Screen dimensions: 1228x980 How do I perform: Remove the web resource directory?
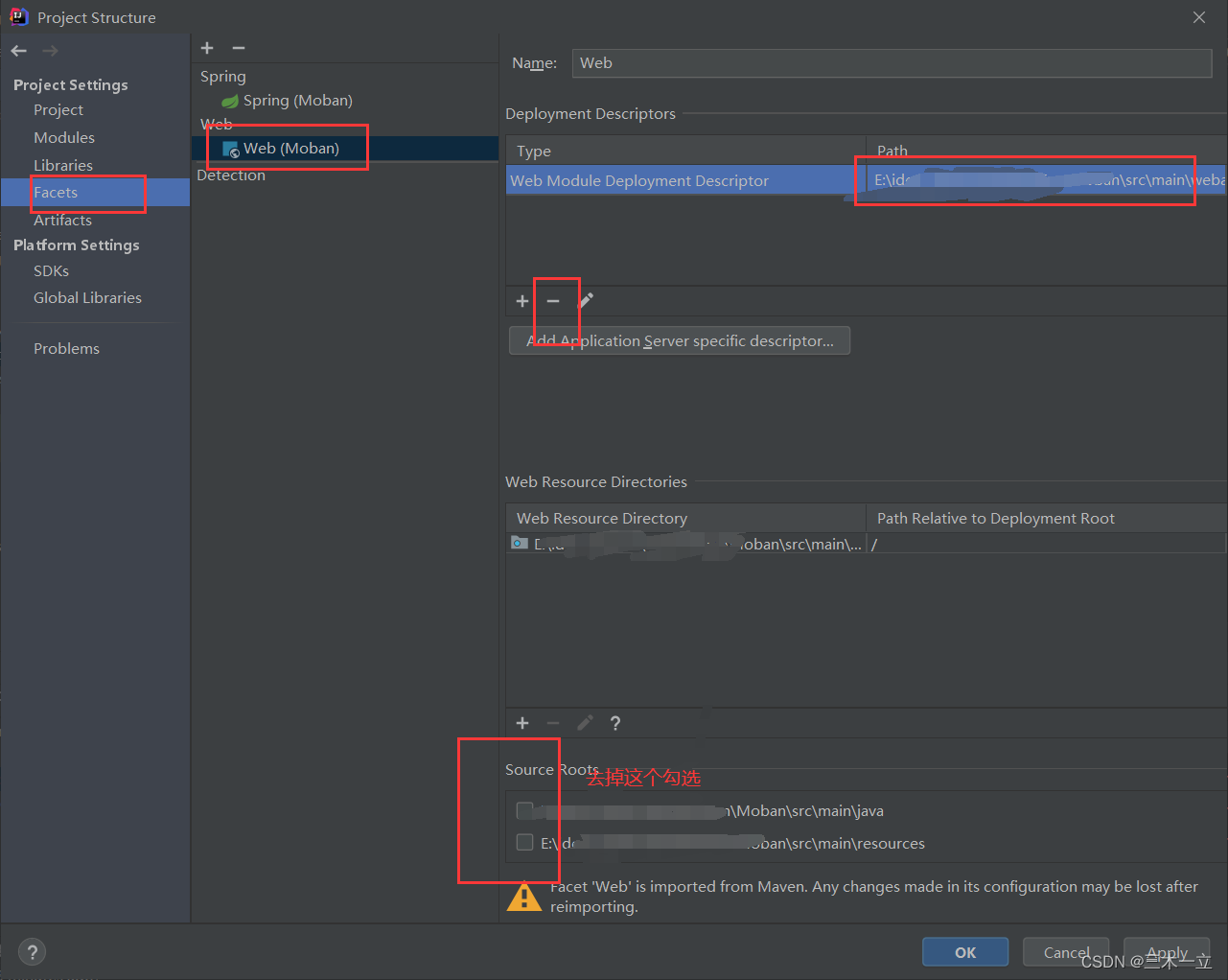553,723
